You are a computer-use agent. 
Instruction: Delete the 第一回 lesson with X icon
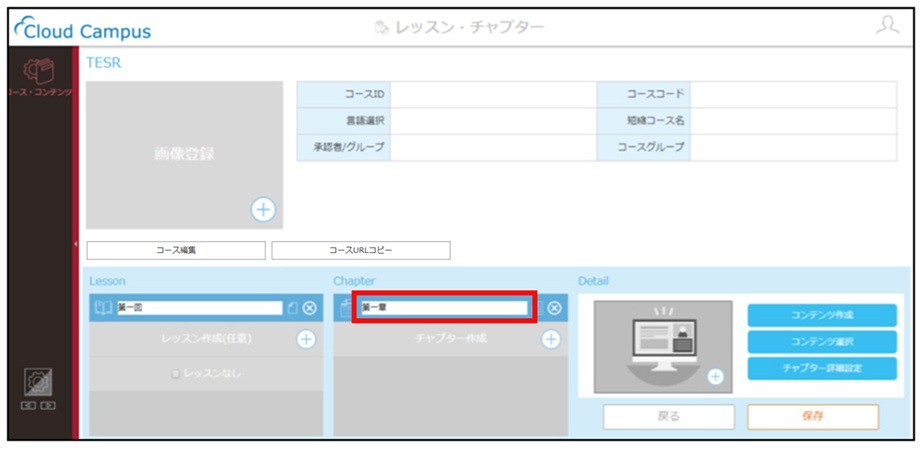tap(310, 308)
